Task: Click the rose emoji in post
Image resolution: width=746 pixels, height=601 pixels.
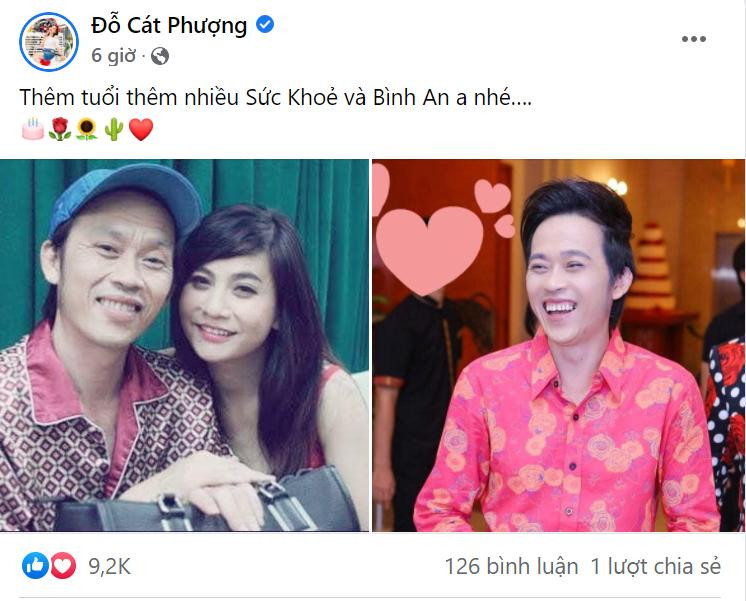Action: click(60, 129)
